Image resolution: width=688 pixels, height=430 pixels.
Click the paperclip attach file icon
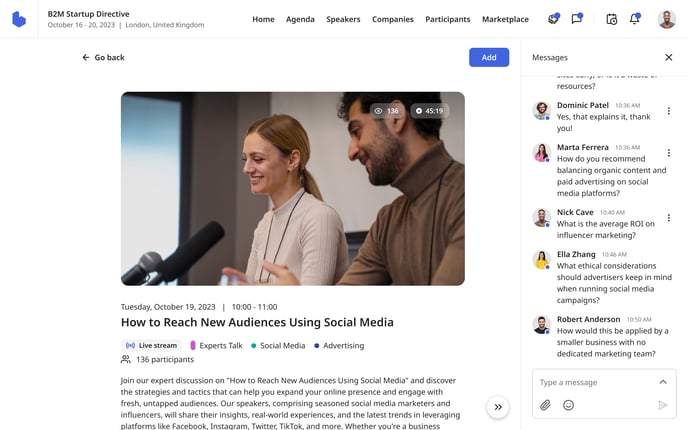[x=545, y=405]
